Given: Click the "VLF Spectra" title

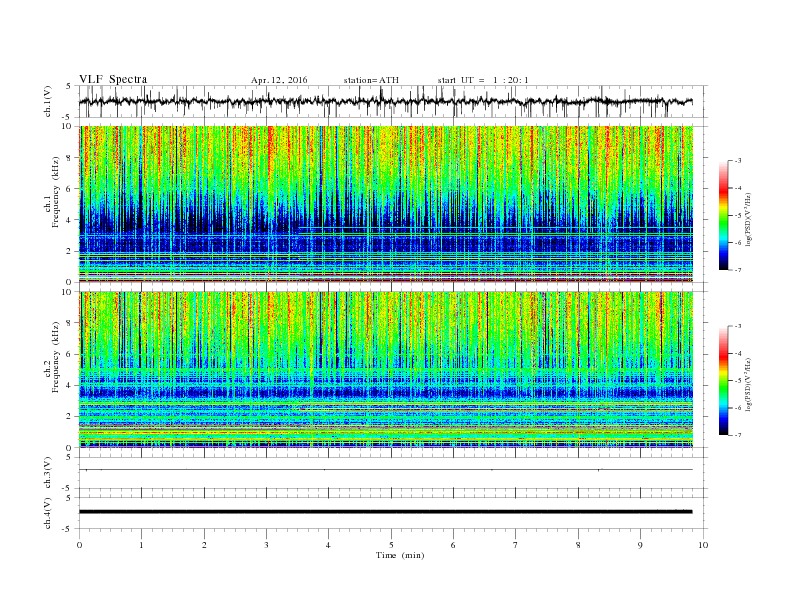Looking at the screenshot, I should pyautogui.click(x=113, y=79).
